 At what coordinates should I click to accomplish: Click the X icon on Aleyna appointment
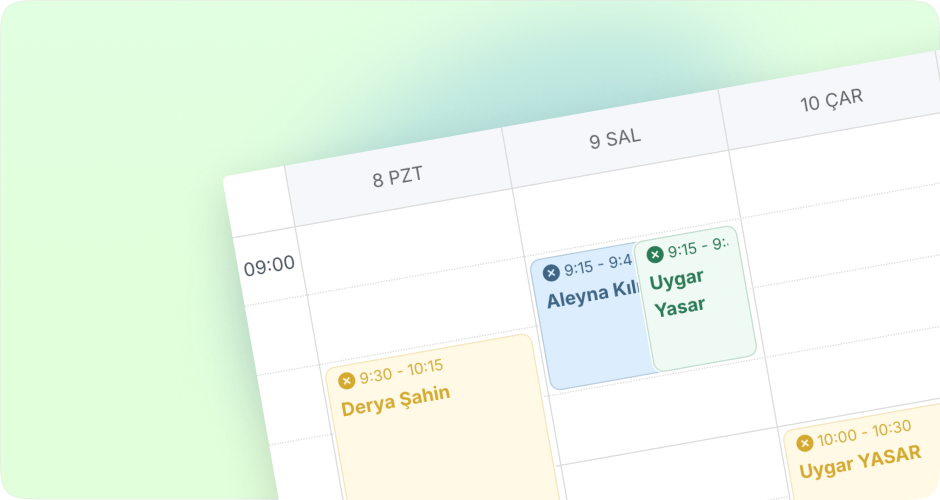[551, 273]
